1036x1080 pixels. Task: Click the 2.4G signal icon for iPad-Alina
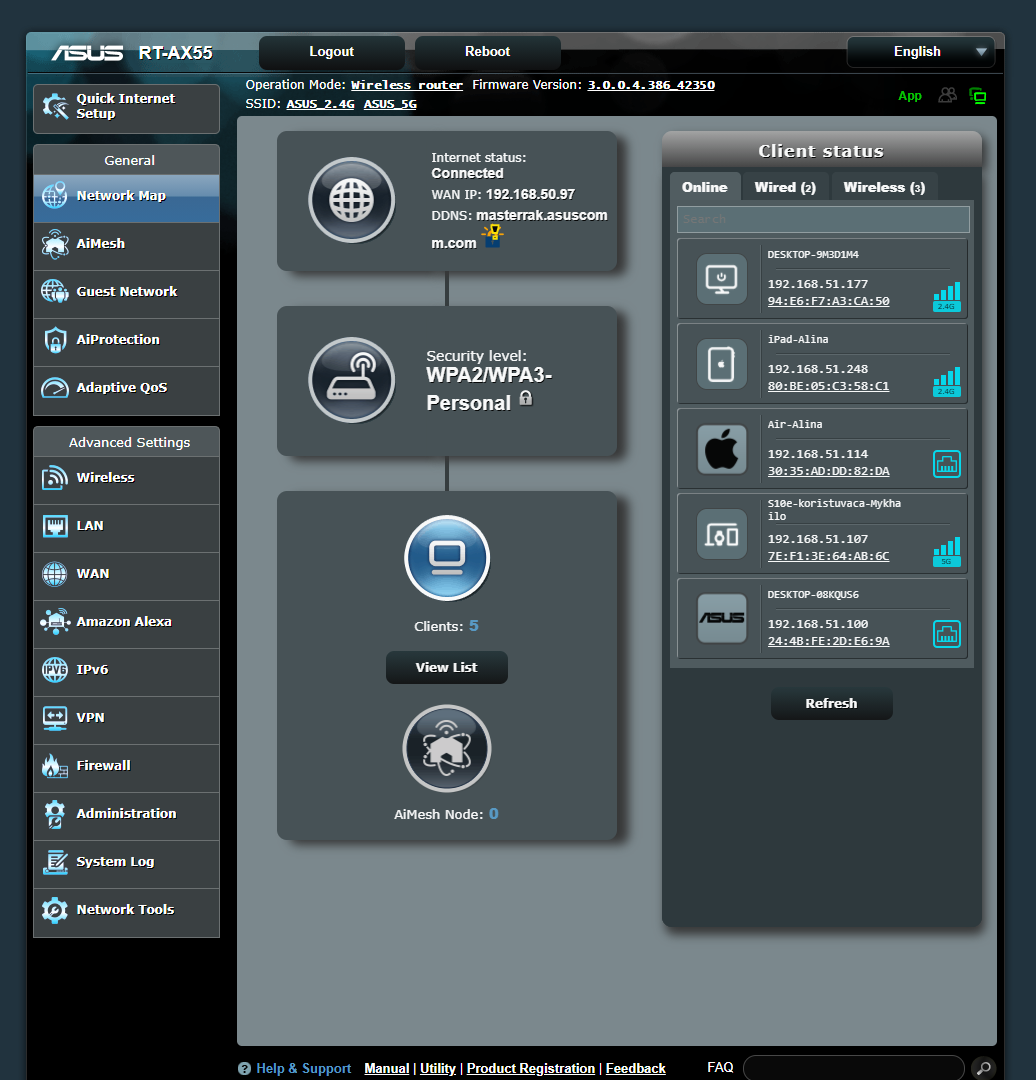pos(946,382)
